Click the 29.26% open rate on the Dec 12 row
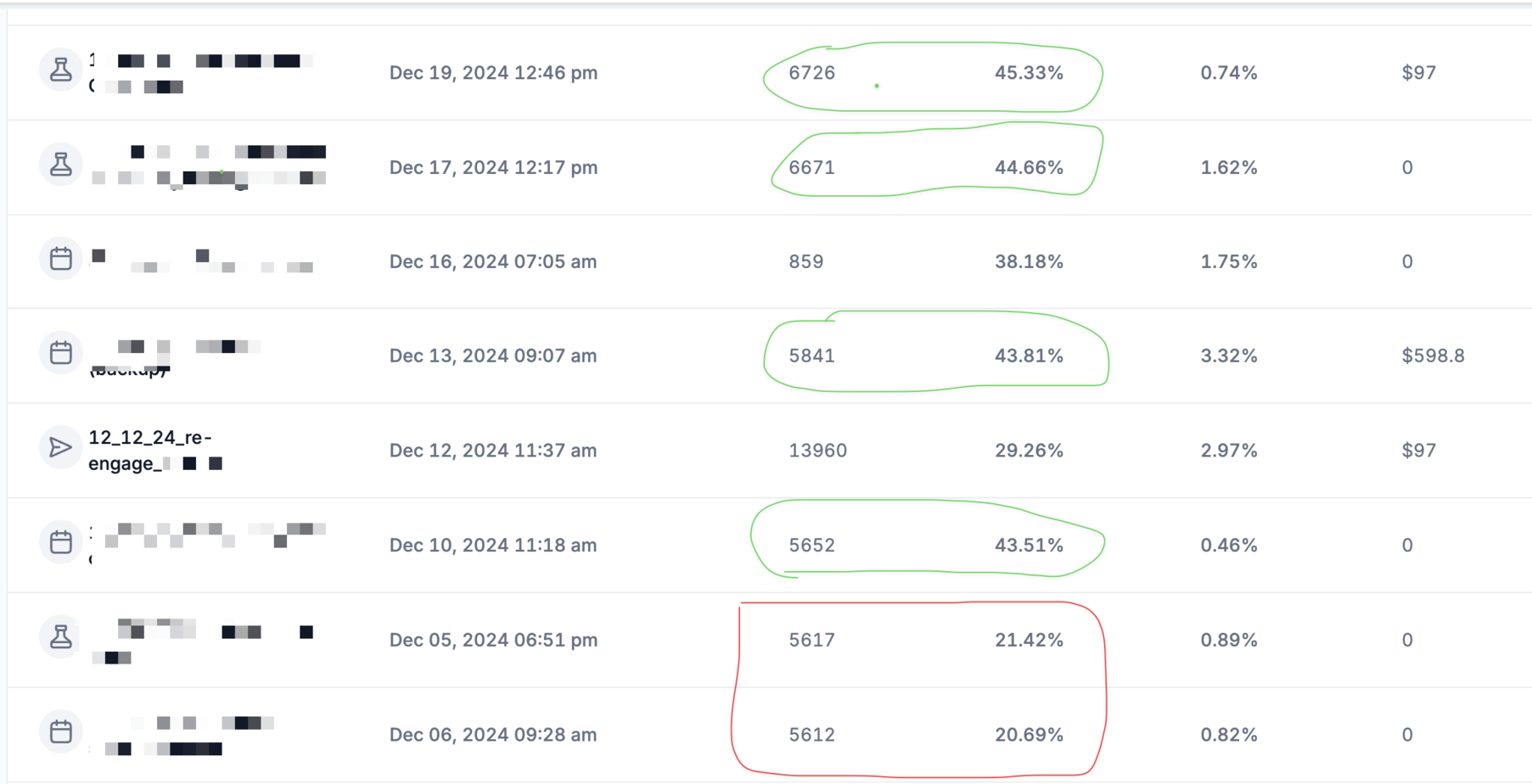 point(1030,450)
